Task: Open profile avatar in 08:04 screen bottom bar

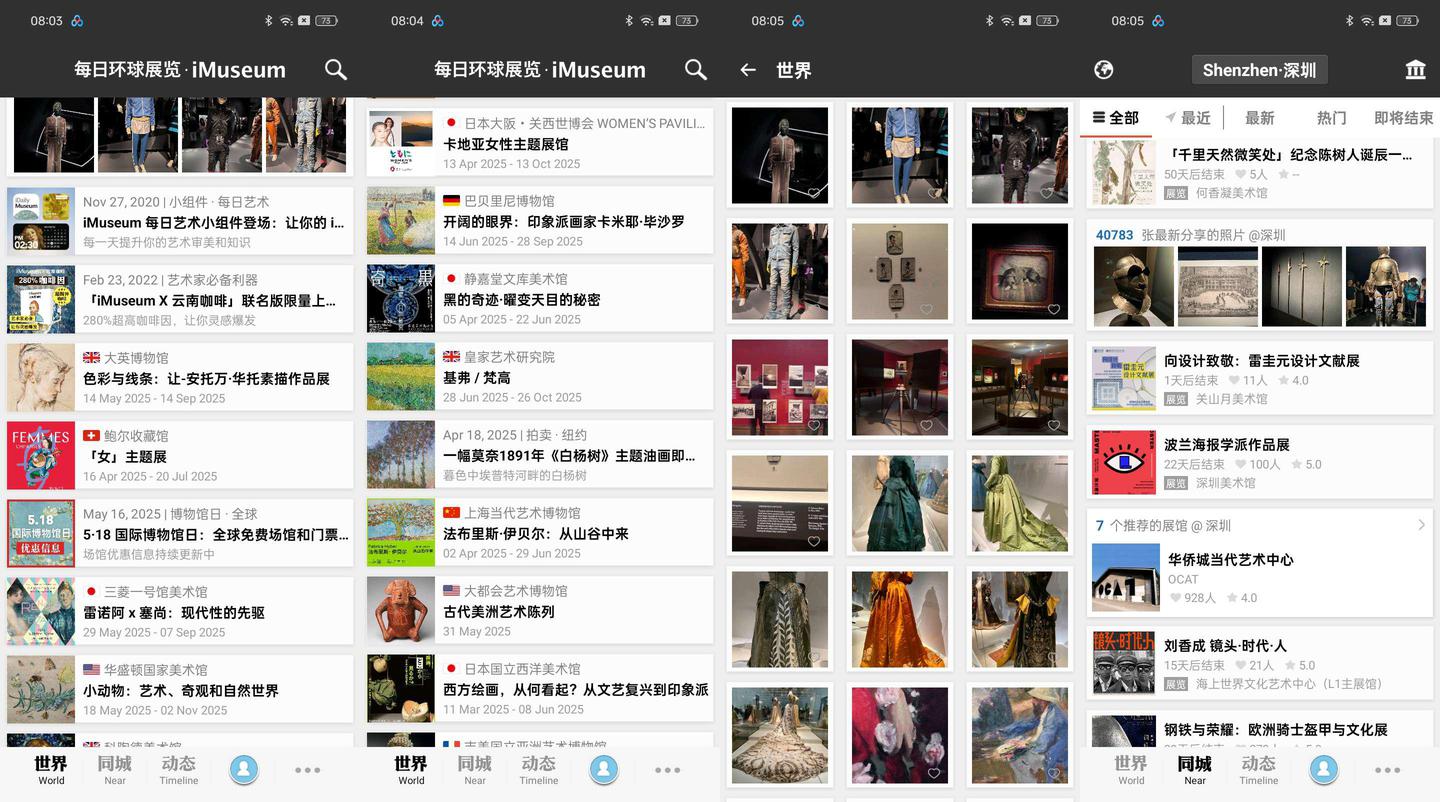Action: [x=603, y=768]
